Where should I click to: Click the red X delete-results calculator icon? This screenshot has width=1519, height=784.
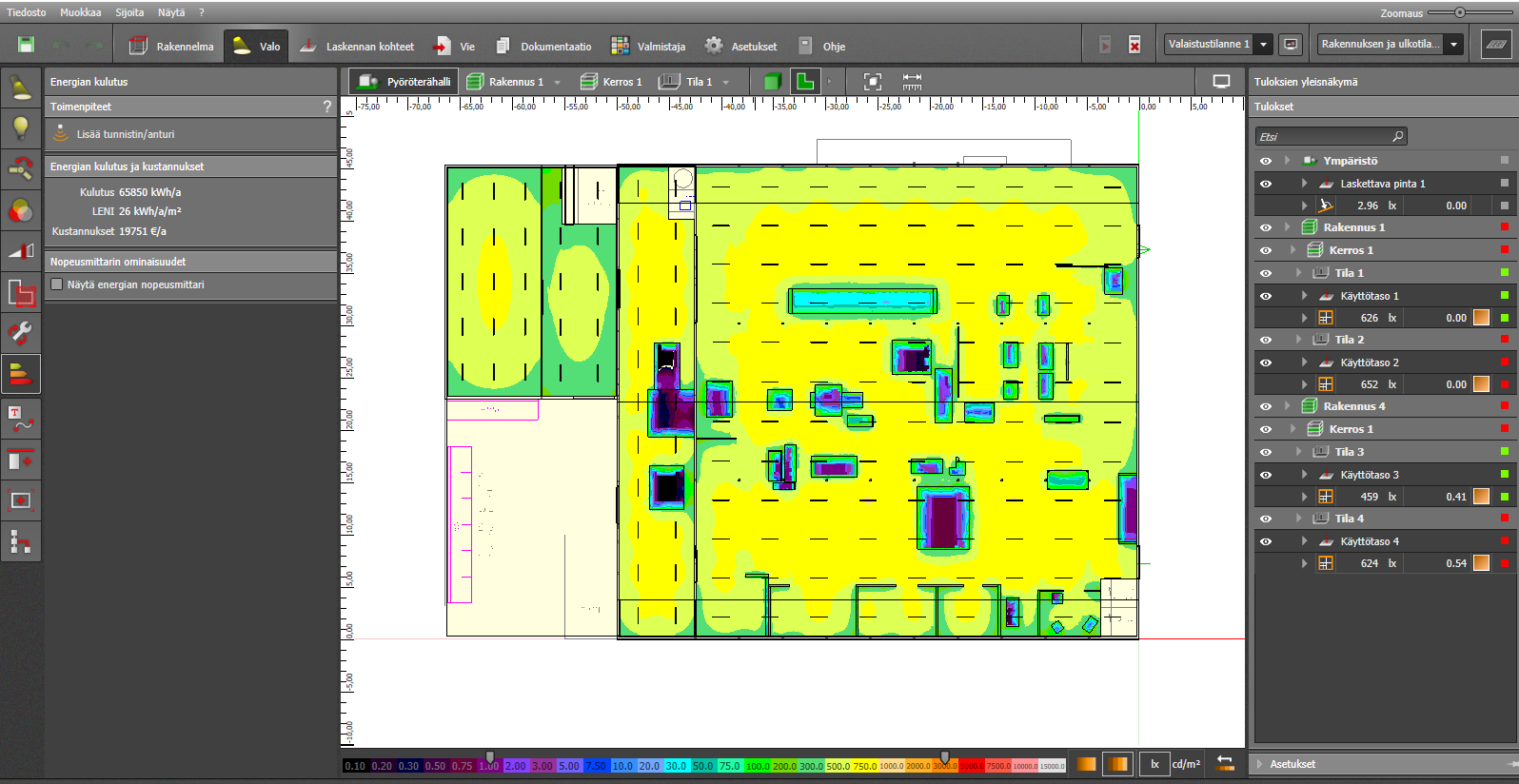point(1134,45)
